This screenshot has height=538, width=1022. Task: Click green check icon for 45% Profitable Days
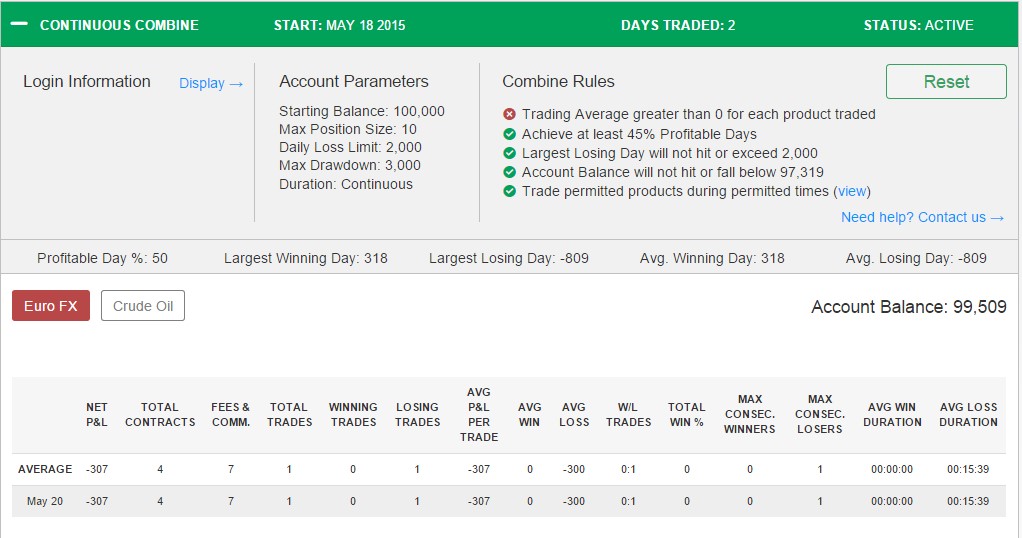click(x=510, y=134)
